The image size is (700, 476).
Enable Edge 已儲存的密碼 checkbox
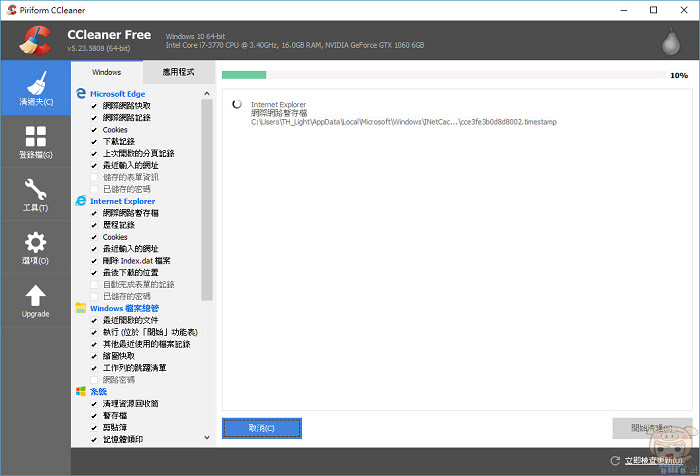coord(94,189)
